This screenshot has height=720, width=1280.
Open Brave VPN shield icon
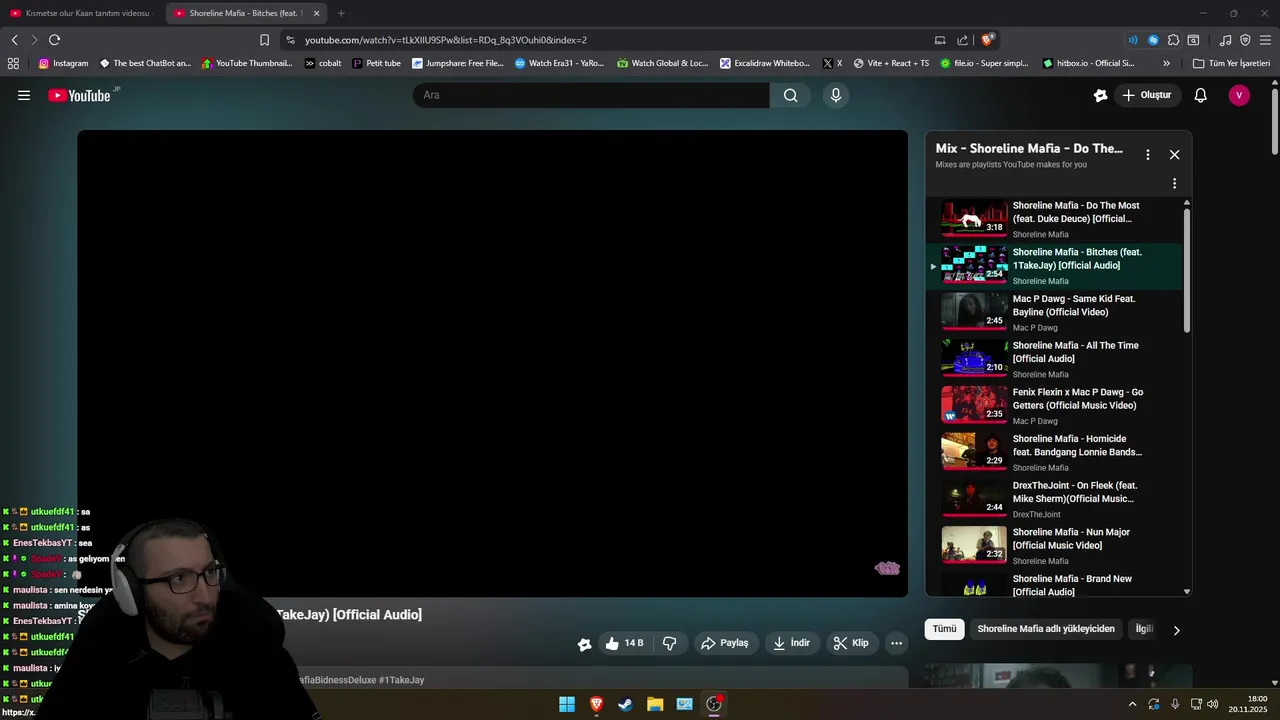(x=1245, y=40)
